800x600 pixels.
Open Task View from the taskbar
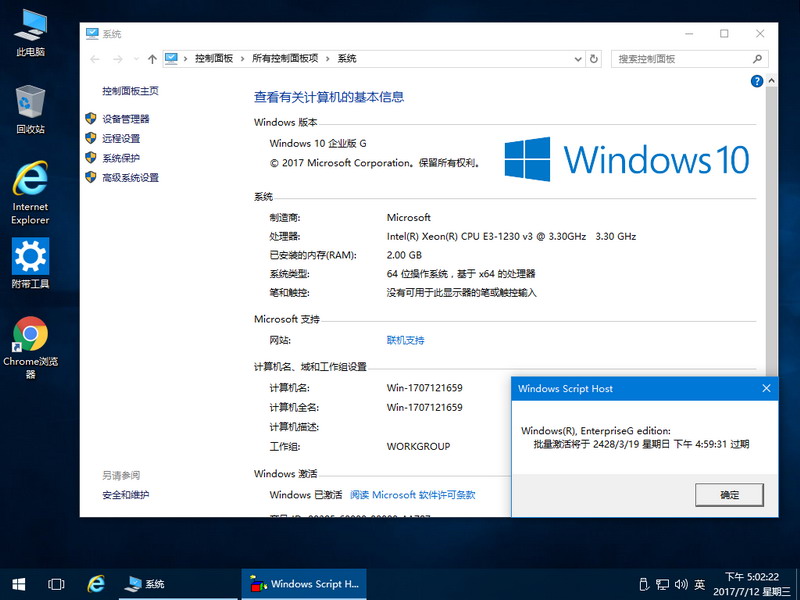(56, 584)
